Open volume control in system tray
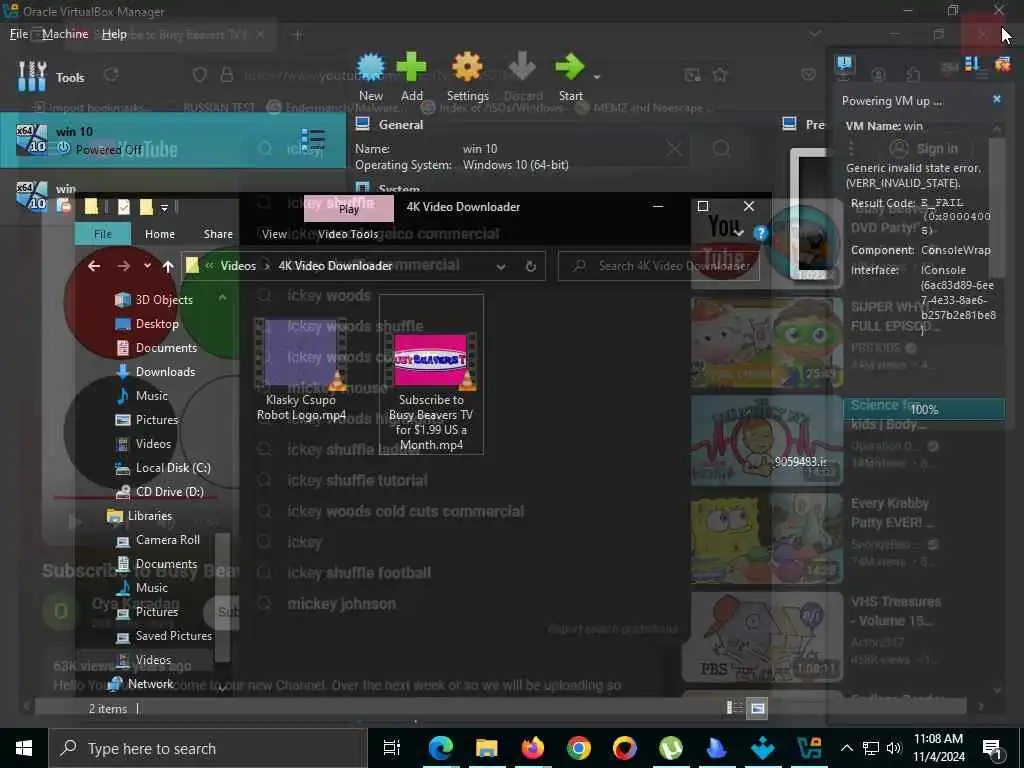The image size is (1024, 768). coord(894,748)
